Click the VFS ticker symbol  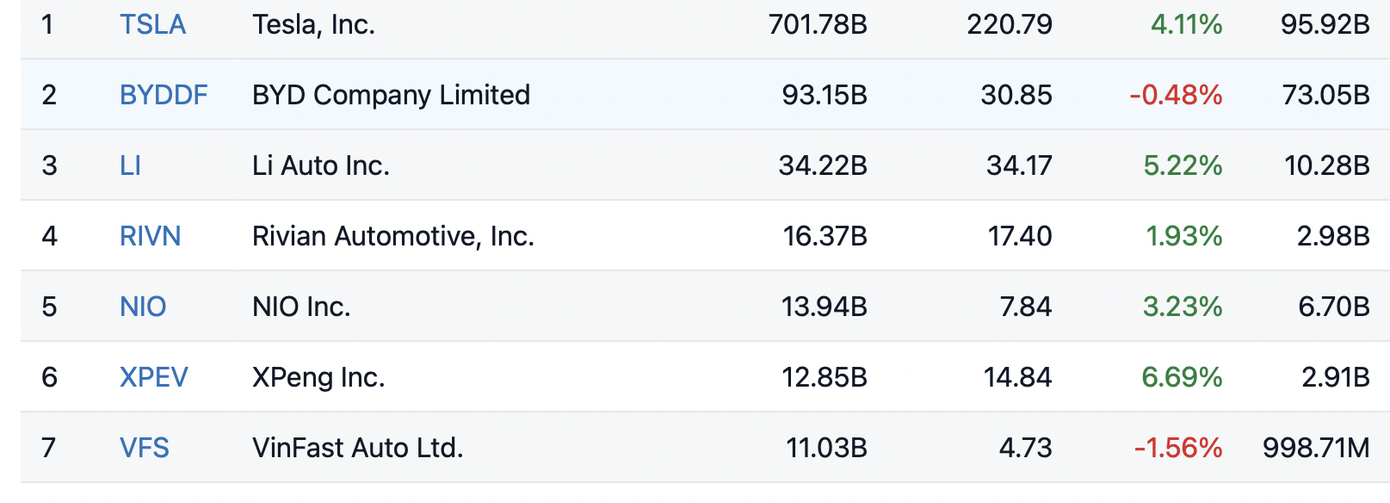144,447
